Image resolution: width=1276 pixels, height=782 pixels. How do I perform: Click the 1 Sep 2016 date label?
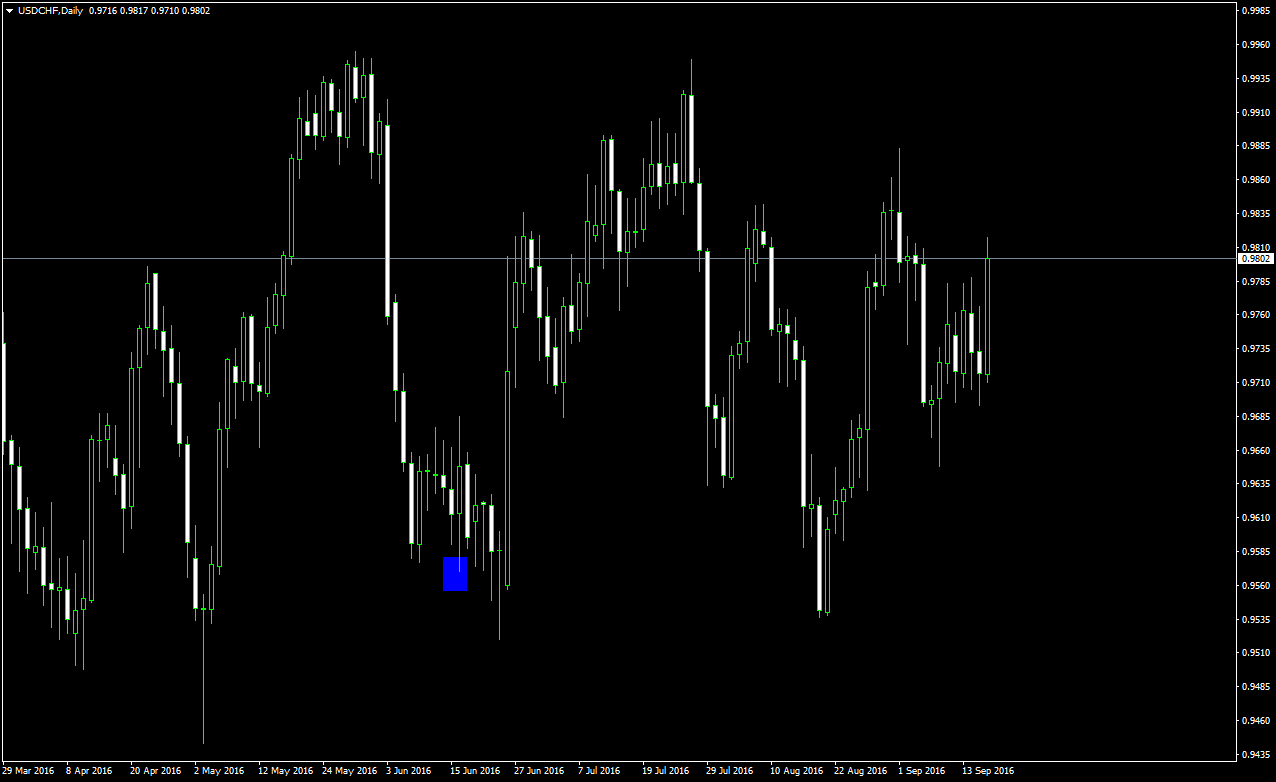(x=921, y=771)
